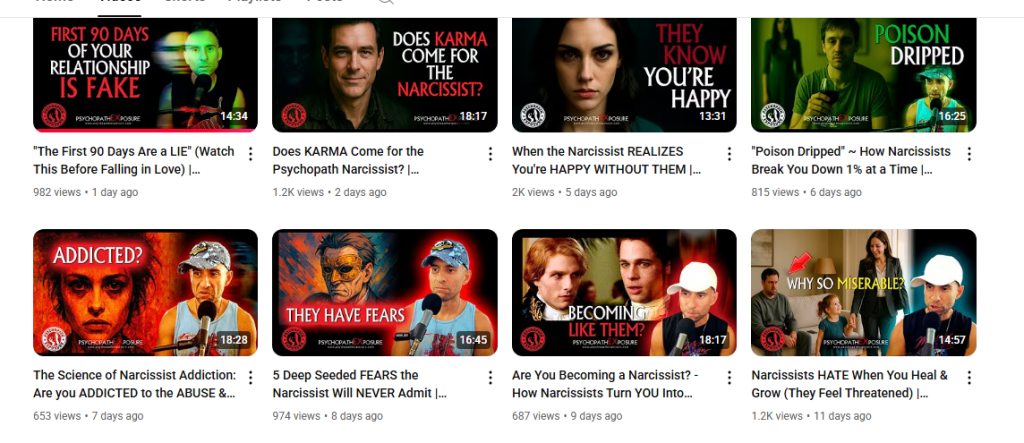Open three-dot menu for Narcissists HATE When You Heal

click(x=969, y=378)
